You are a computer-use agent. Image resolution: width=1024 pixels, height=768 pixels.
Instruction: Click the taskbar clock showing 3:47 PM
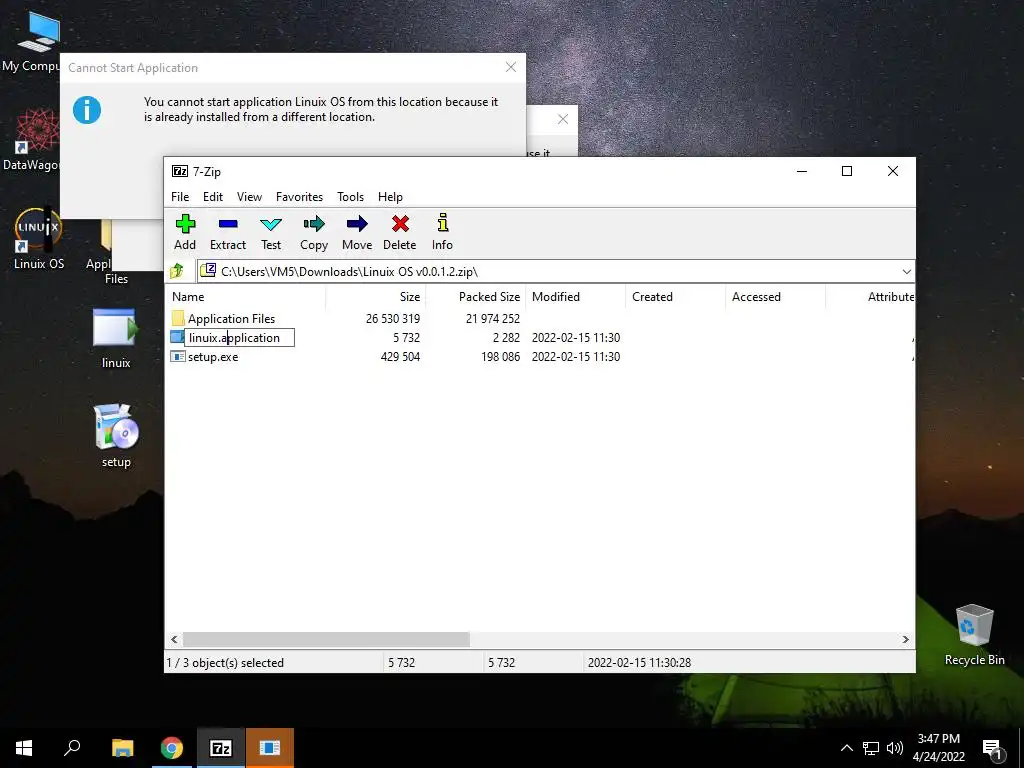pyautogui.click(x=938, y=748)
